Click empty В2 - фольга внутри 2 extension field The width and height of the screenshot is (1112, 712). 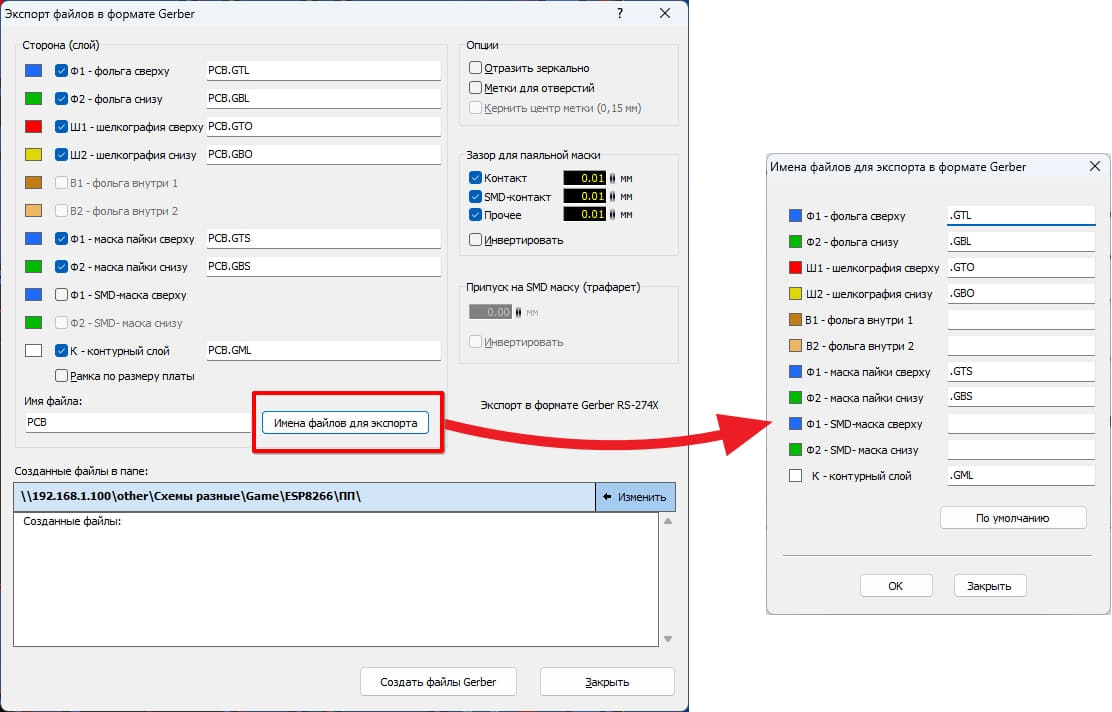tap(1021, 345)
